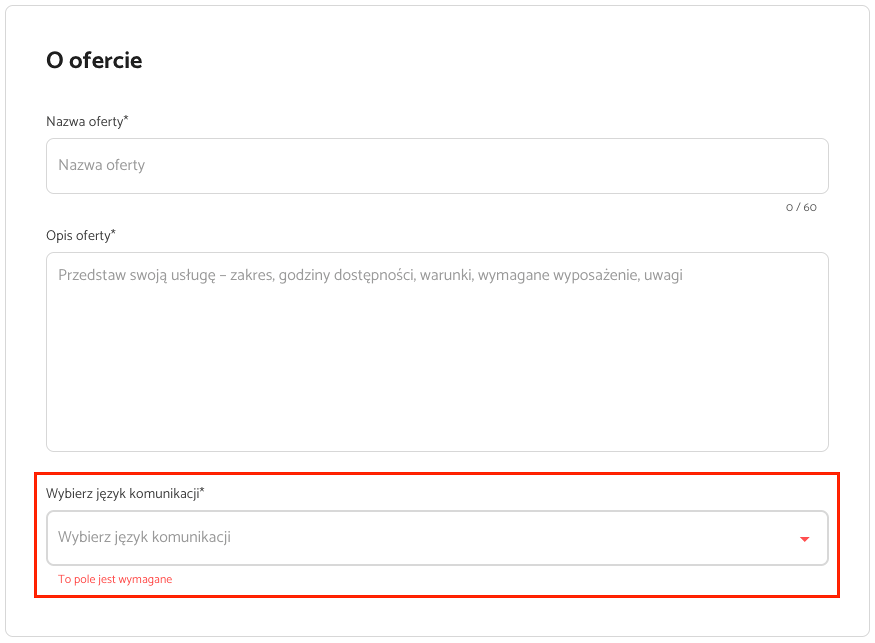Screen dimensions: 875x643
Task: Click the 0 / 60 character counter
Action: tap(801, 208)
